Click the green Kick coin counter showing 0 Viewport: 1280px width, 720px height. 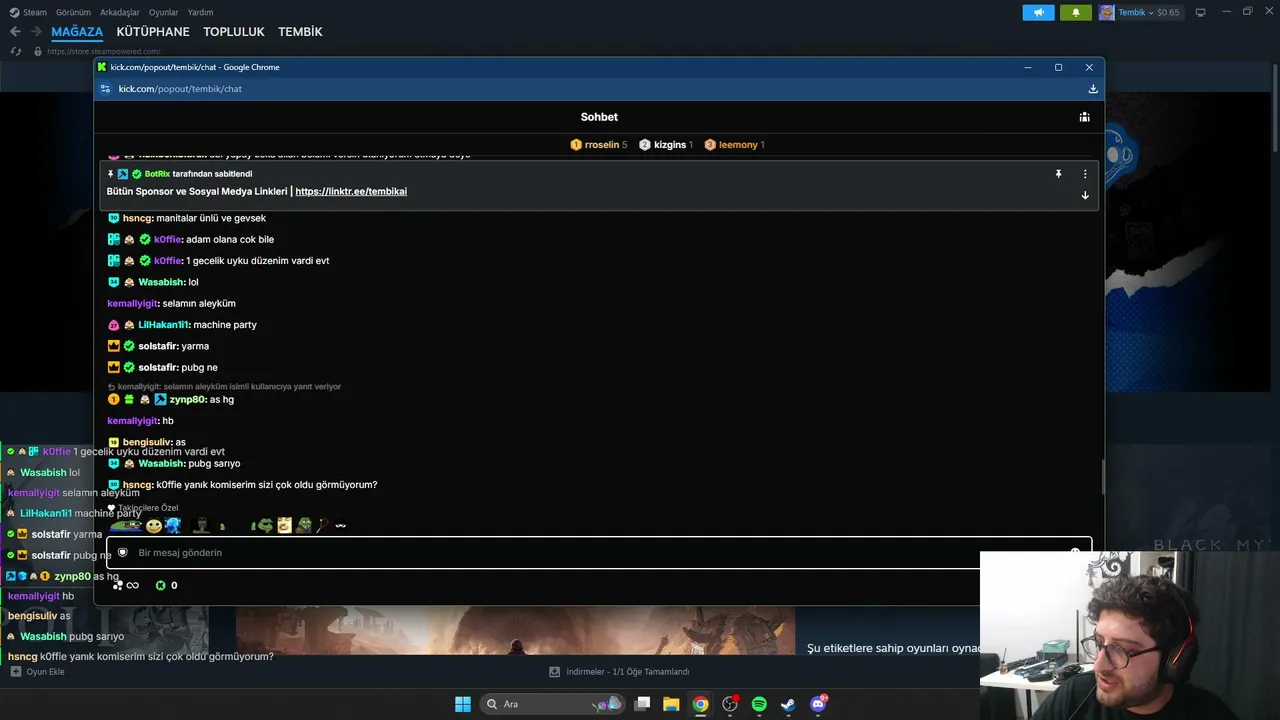166,585
